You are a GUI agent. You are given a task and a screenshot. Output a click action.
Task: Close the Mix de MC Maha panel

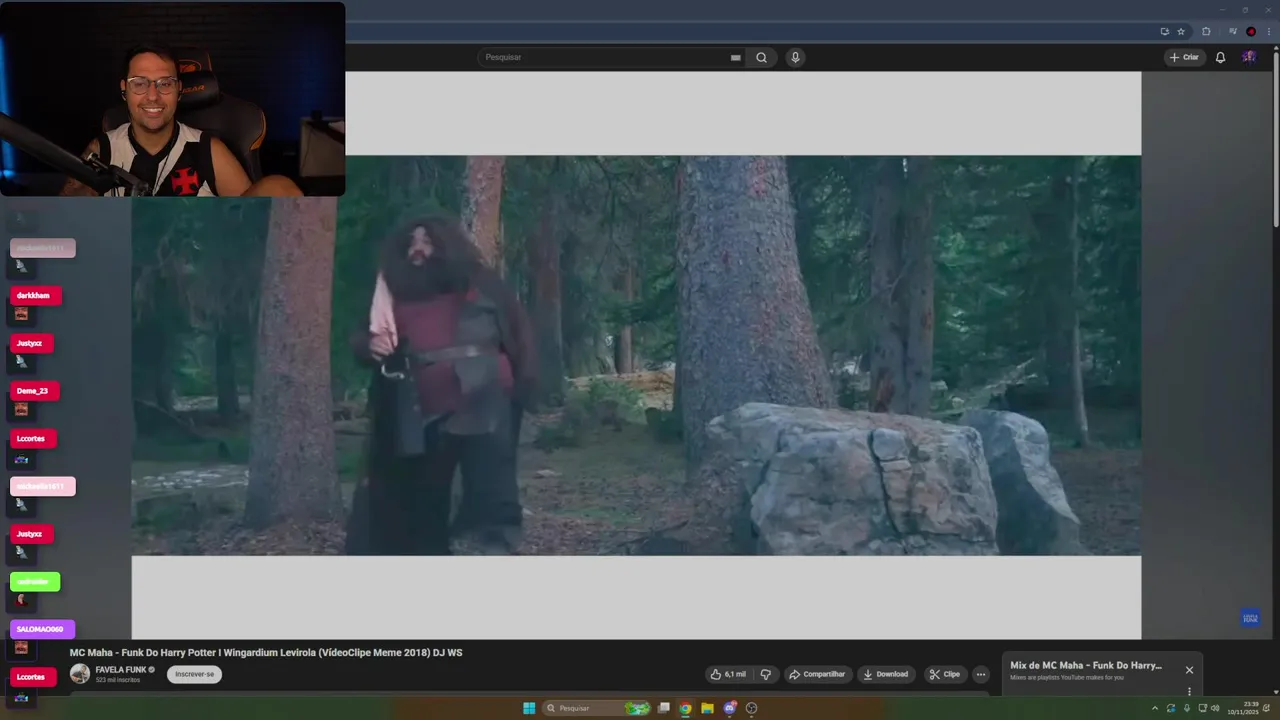[x=1189, y=670]
